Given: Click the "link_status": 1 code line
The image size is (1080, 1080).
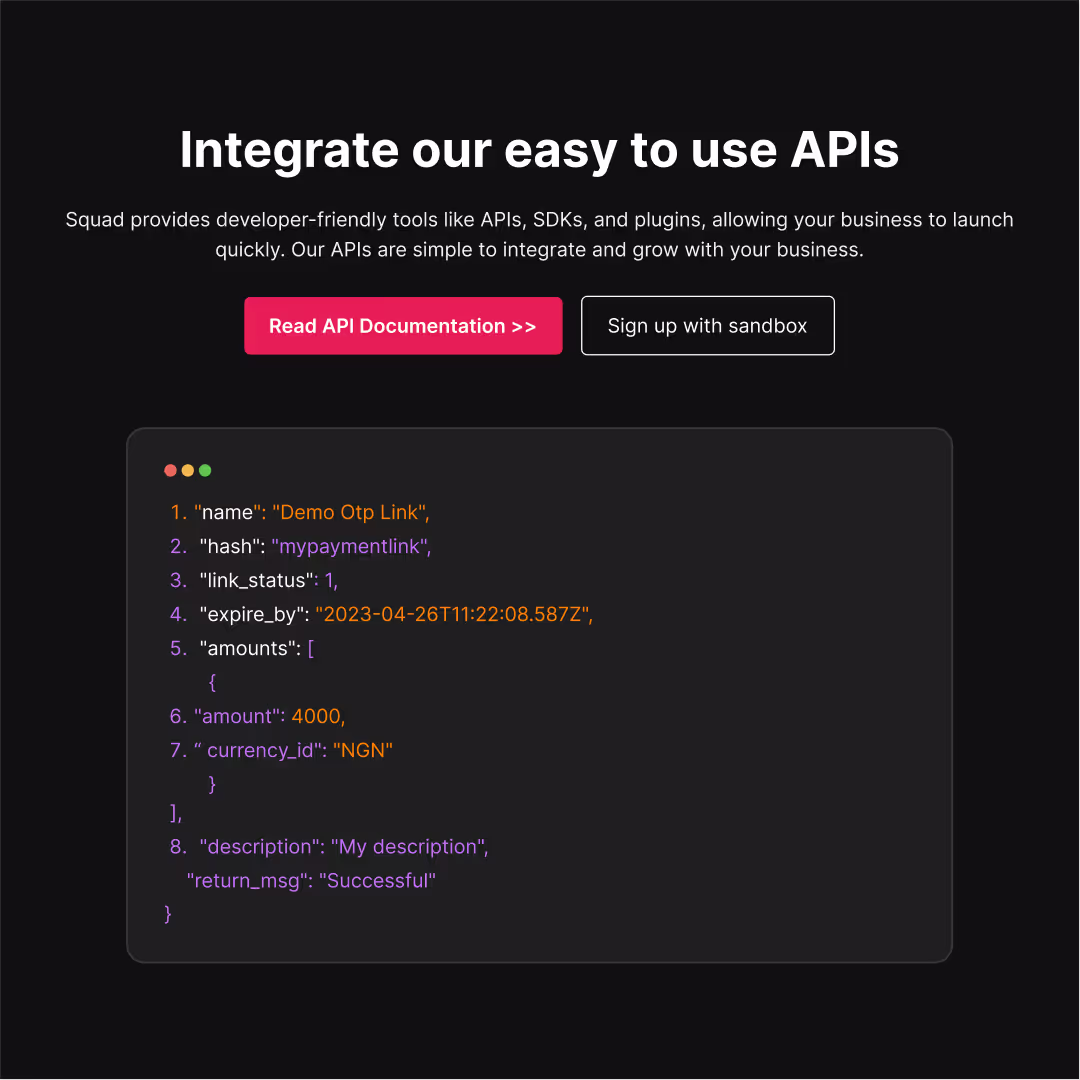Looking at the screenshot, I should pyautogui.click(x=253, y=580).
